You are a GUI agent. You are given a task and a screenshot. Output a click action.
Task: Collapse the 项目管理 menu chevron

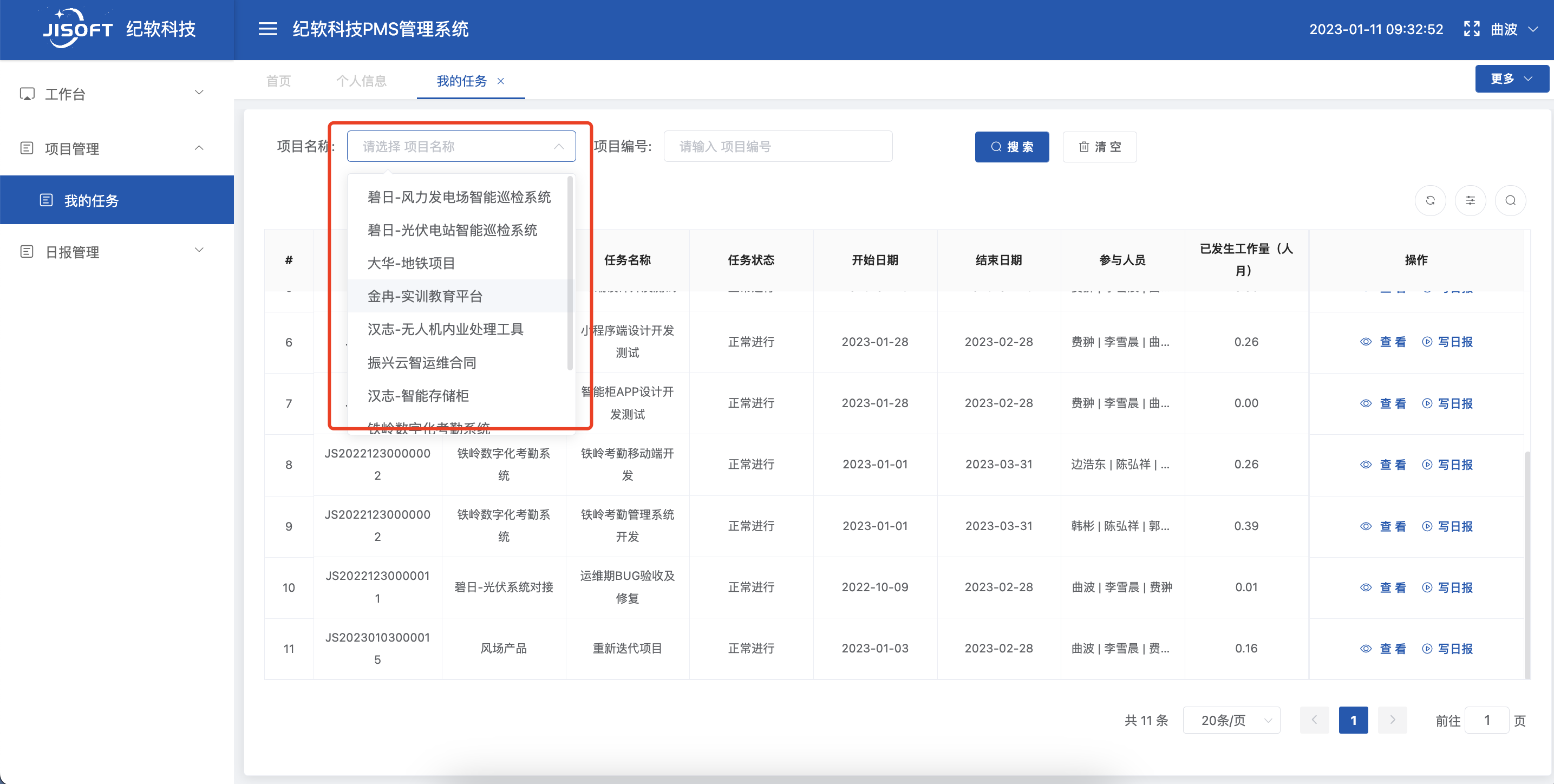[199, 148]
